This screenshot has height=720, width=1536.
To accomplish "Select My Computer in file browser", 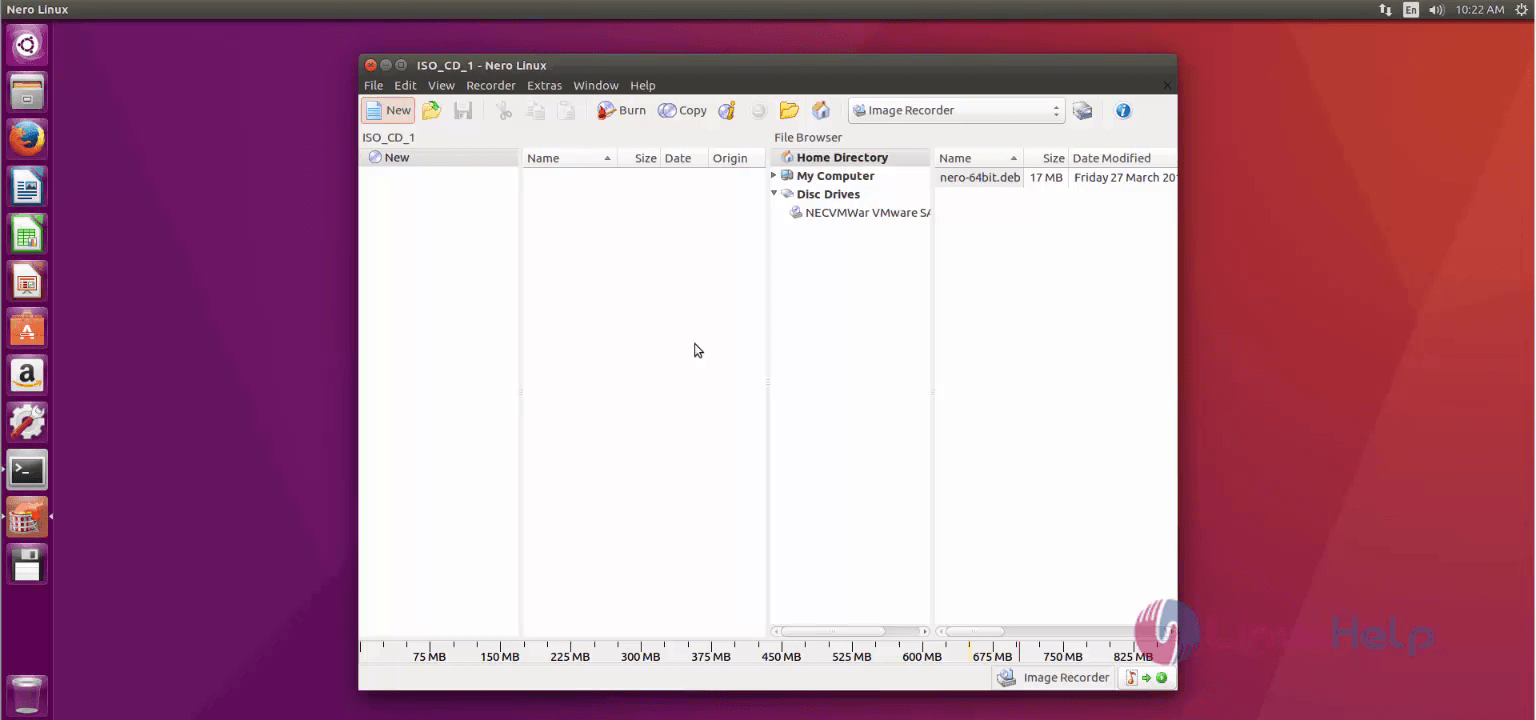I will [835, 176].
